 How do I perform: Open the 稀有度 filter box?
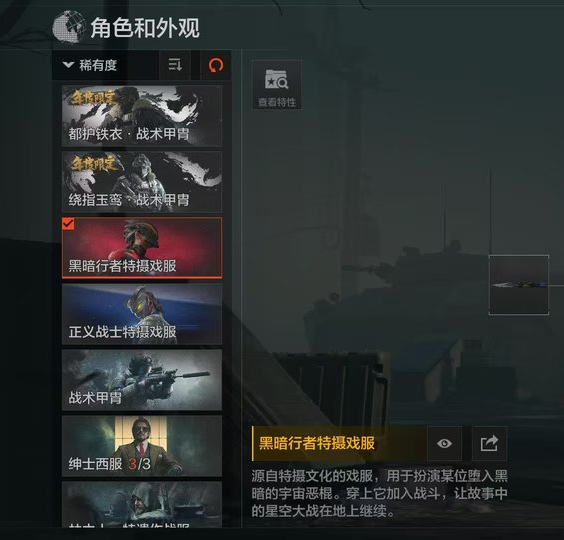105,65
